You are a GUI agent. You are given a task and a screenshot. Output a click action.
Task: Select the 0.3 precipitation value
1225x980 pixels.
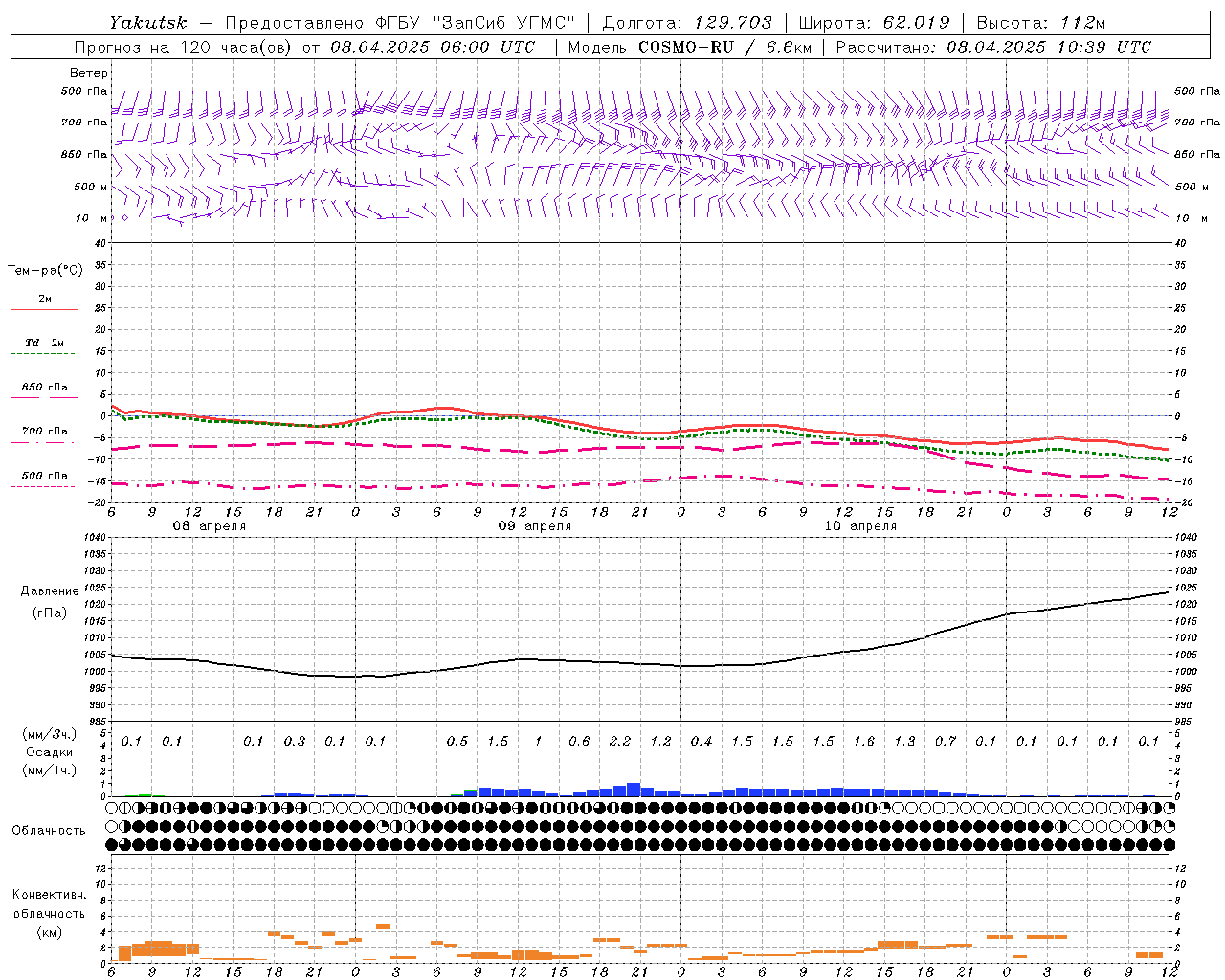click(x=294, y=742)
